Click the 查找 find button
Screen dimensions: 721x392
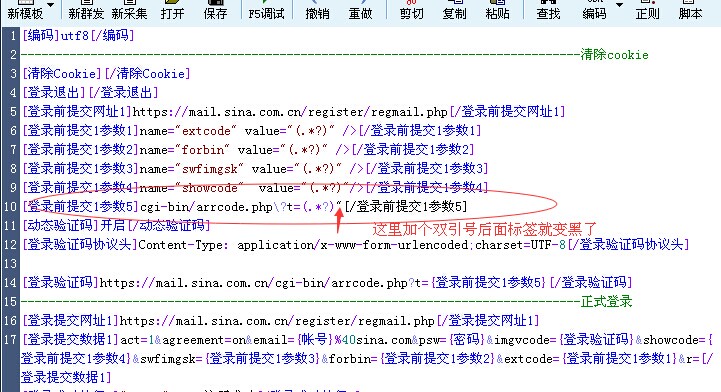548,10
